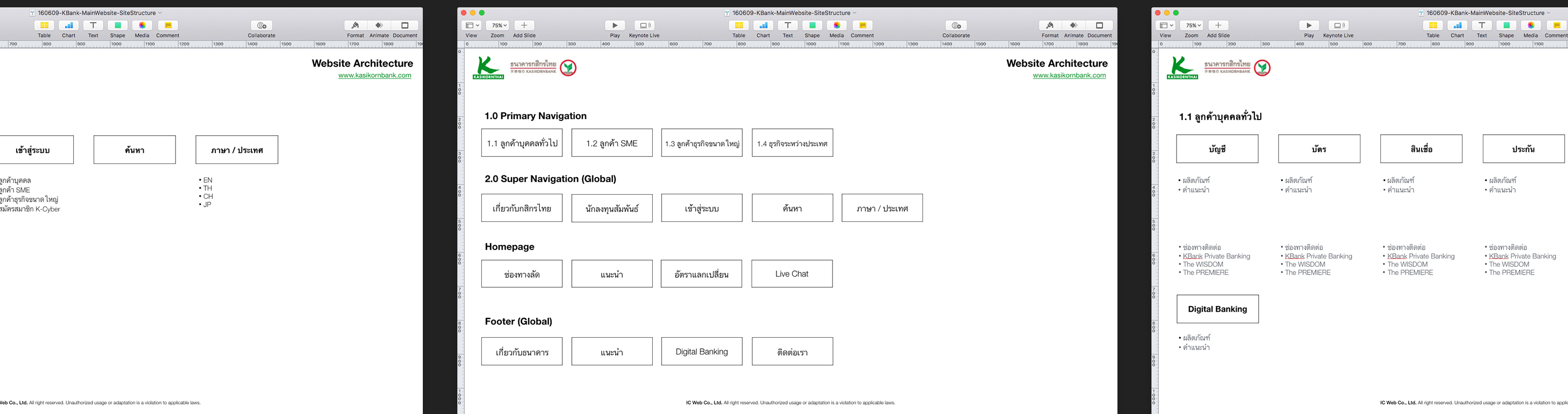This screenshot has height=414, width=1568.
Task: Select Shape tool in the Primary Navigation window
Action: pos(812,26)
